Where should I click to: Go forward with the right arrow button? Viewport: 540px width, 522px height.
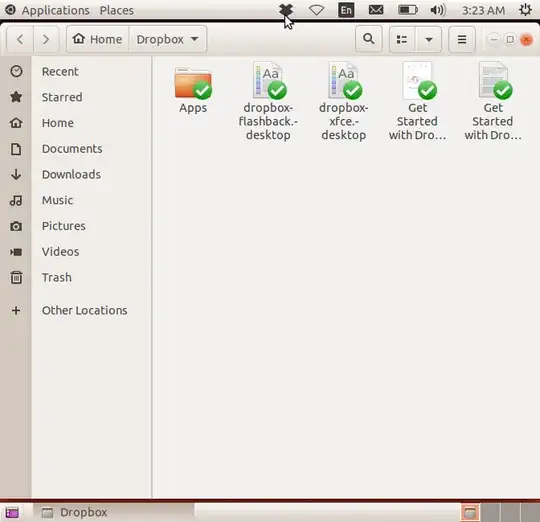46,39
